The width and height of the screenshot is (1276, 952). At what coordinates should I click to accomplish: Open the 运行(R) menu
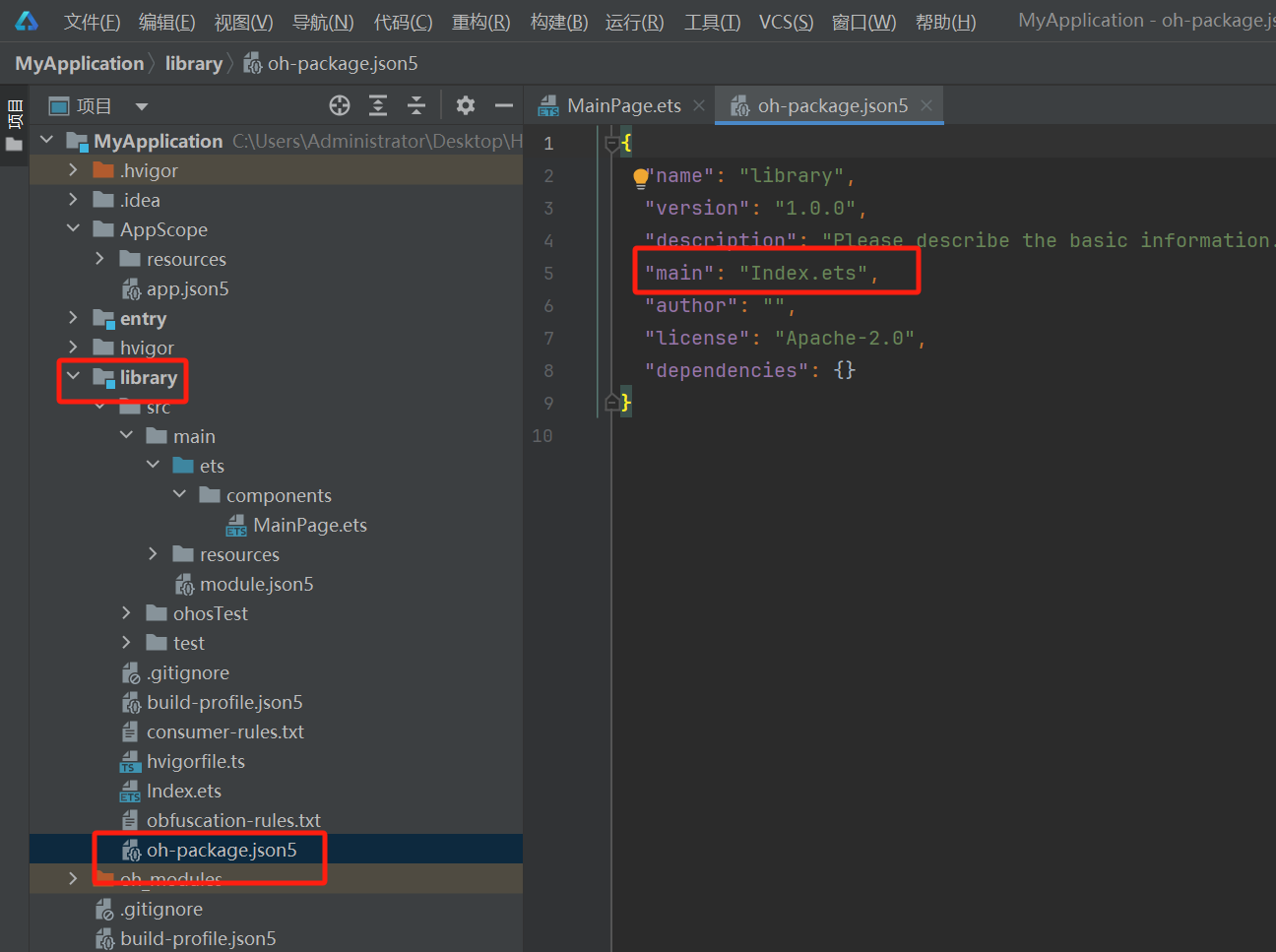click(634, 22)
